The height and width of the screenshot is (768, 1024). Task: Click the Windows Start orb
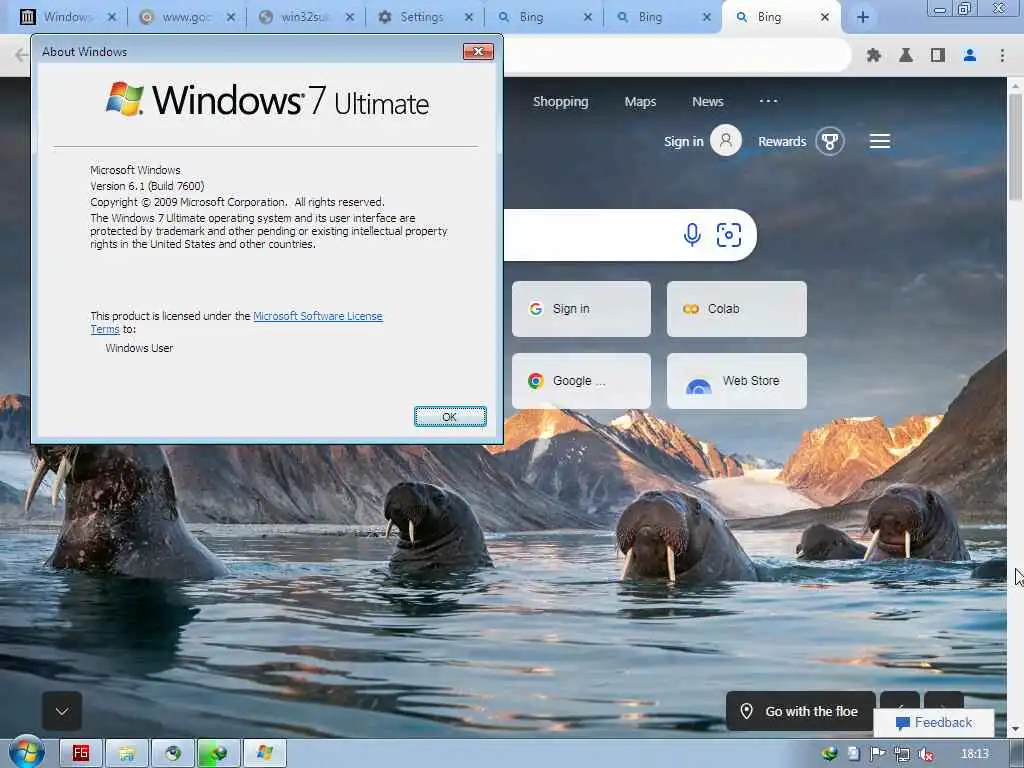point(26,752)
